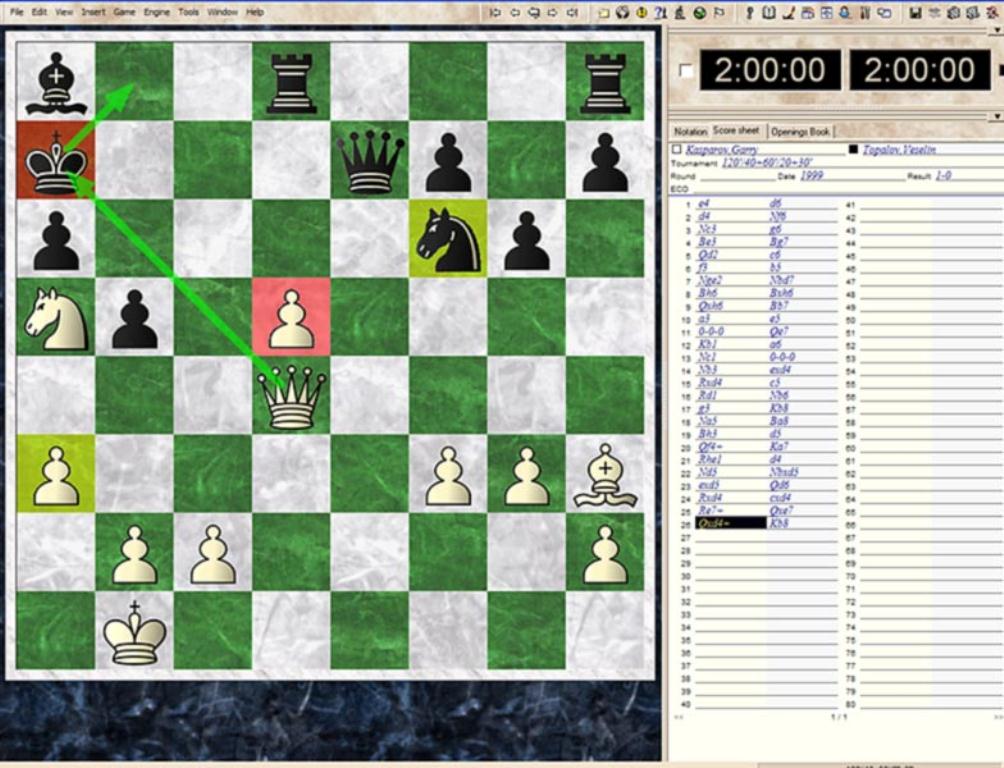Click white square beside Kasparov's name
Screen dimensions: 1004x768
pos(677,150)
